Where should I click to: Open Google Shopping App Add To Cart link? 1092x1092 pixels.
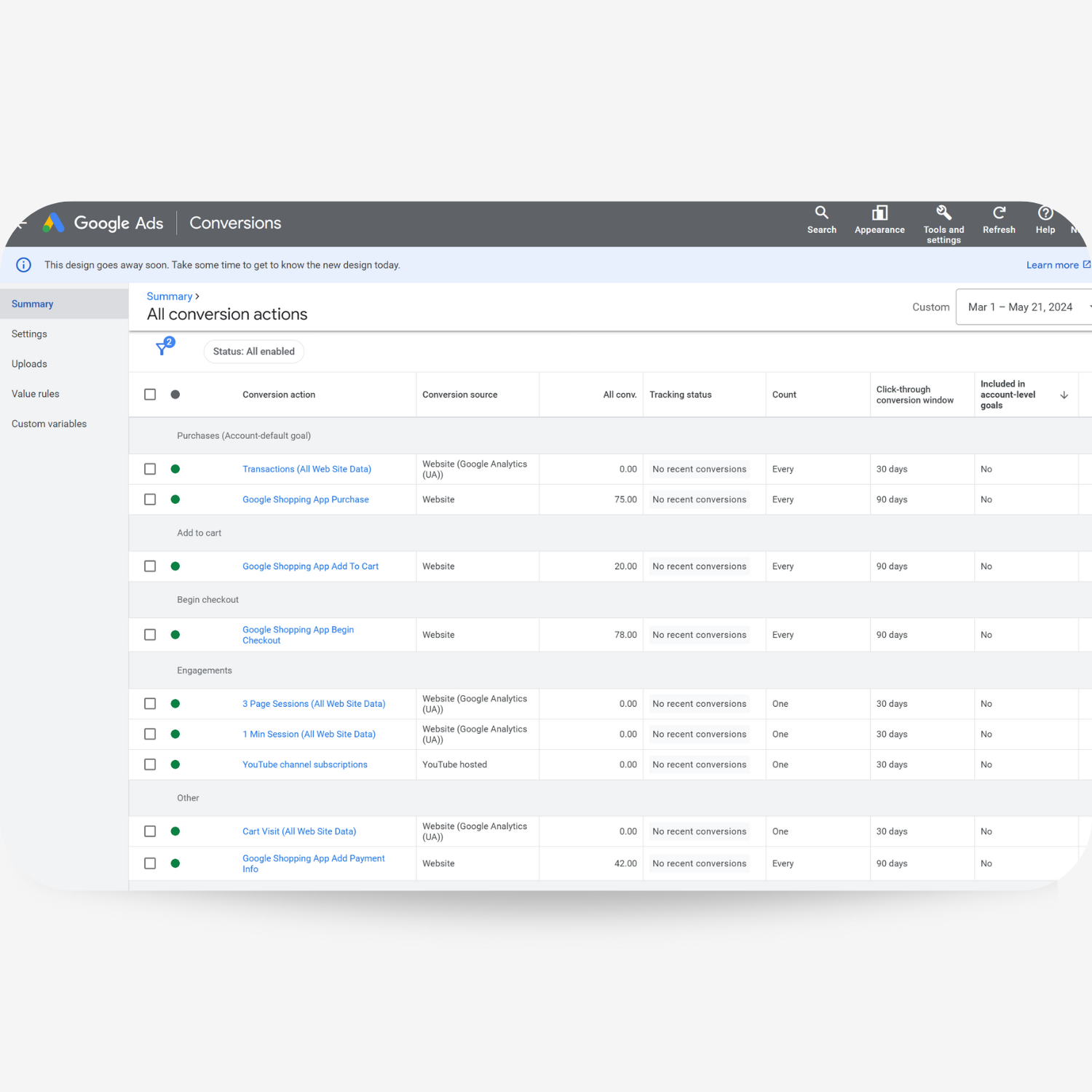[x=311, y=566]
